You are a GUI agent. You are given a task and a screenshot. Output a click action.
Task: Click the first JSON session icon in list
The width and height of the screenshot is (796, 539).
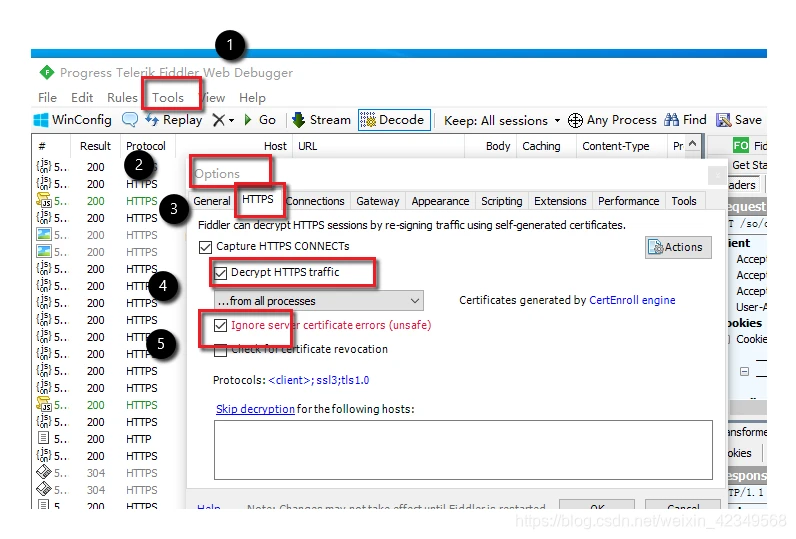point(44,166)
